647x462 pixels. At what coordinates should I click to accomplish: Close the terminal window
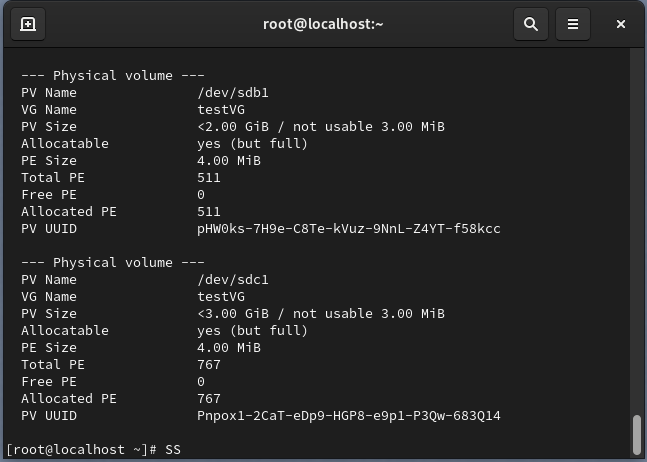621,24
